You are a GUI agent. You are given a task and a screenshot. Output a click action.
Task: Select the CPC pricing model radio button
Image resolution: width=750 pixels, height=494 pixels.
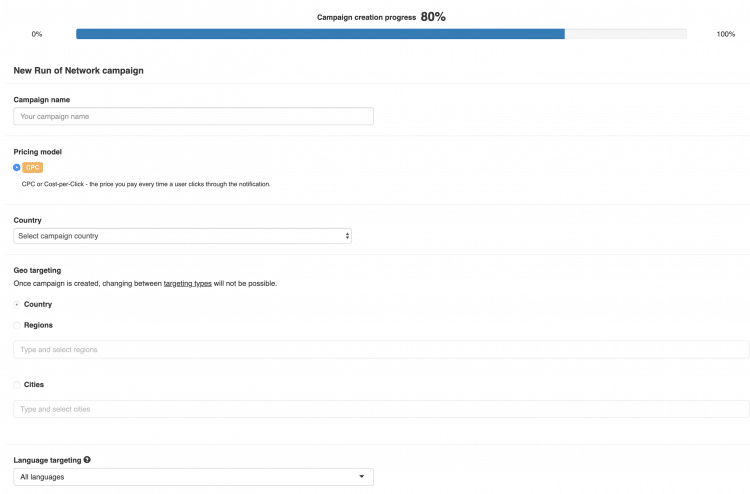(x=17, y=167)
